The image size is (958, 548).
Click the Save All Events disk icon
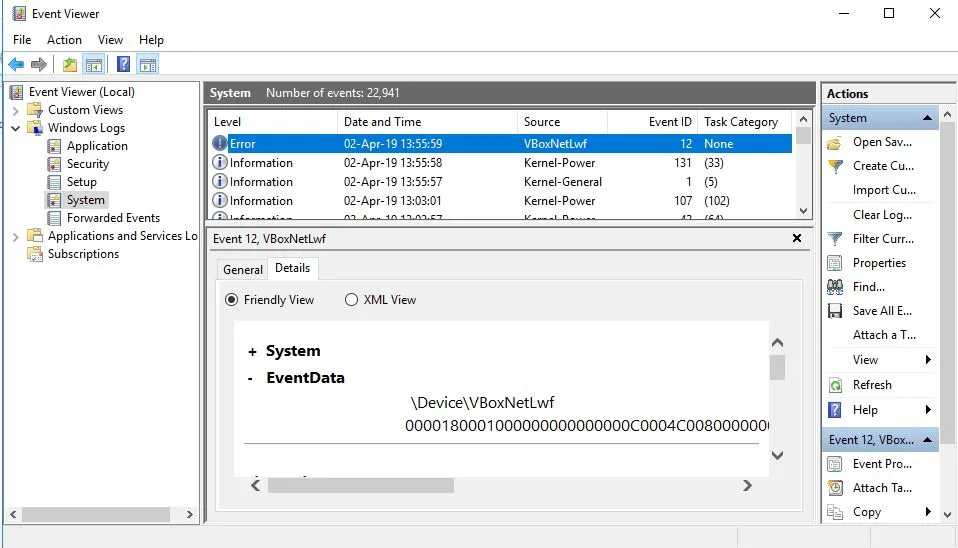click(x=835, y=311)
